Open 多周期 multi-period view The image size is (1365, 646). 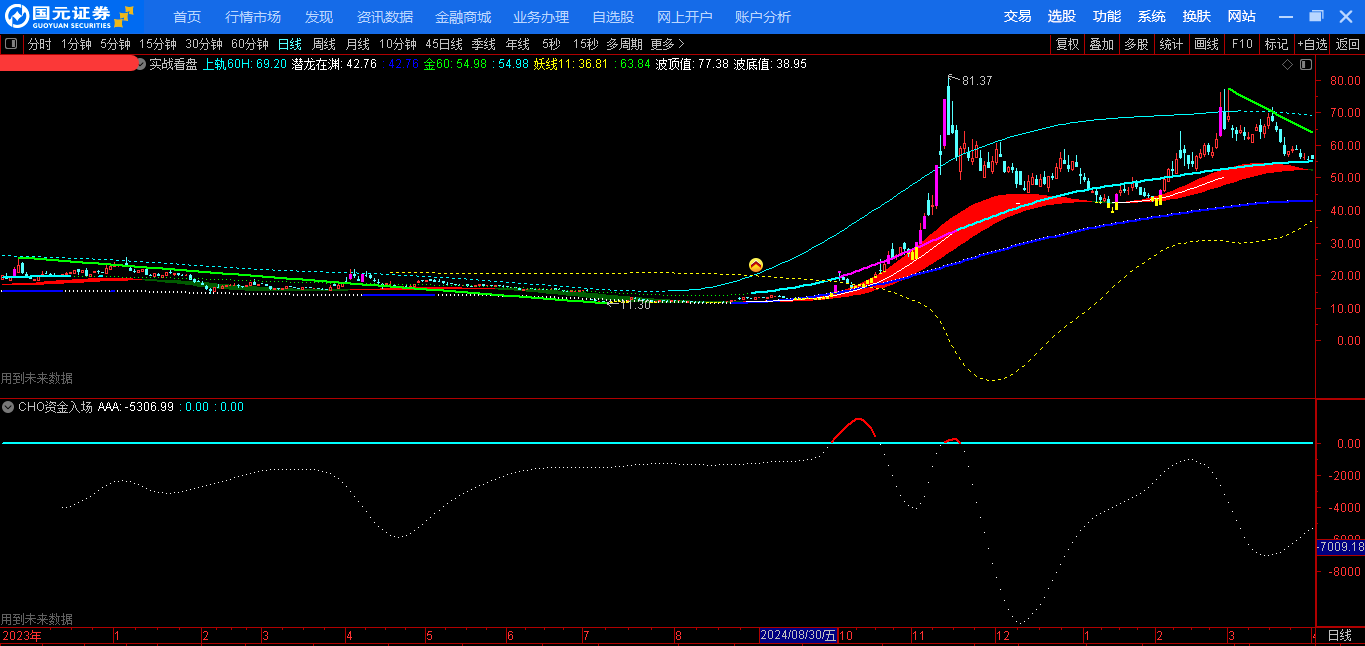coord(625,44)
